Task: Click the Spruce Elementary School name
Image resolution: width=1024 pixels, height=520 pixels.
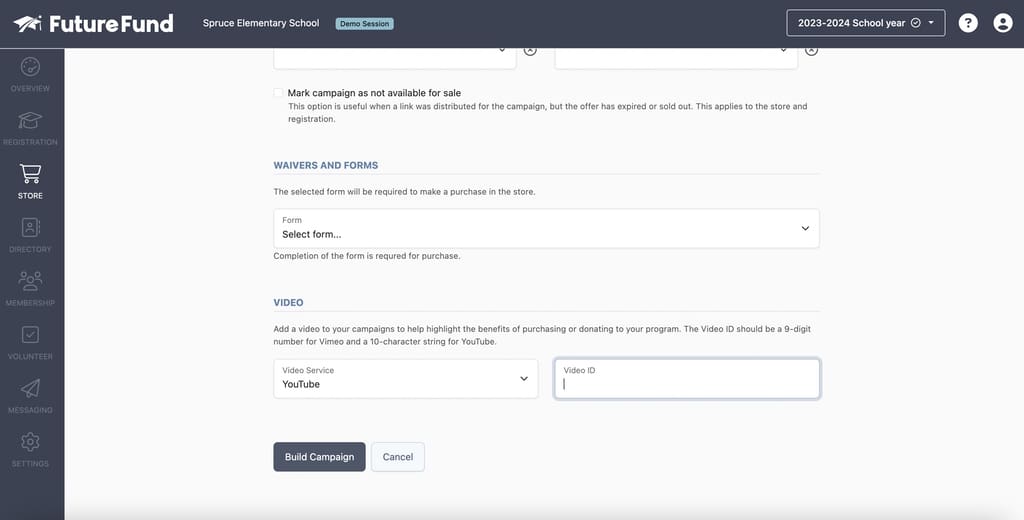Action: tap(261, 23)
